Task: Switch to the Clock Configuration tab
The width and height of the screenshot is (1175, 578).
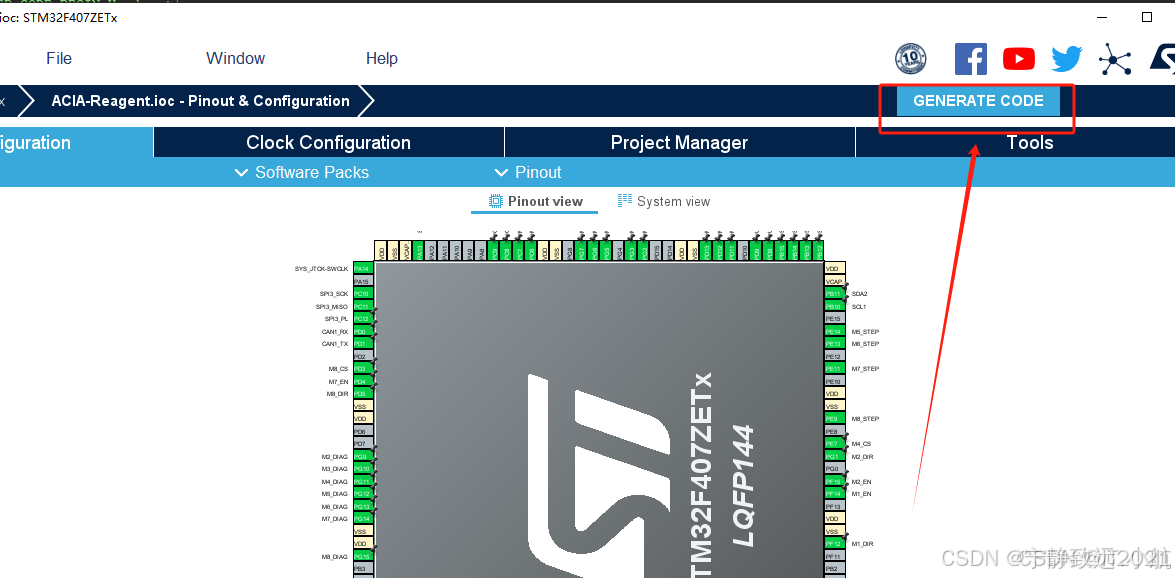Action: click(328, 142)
